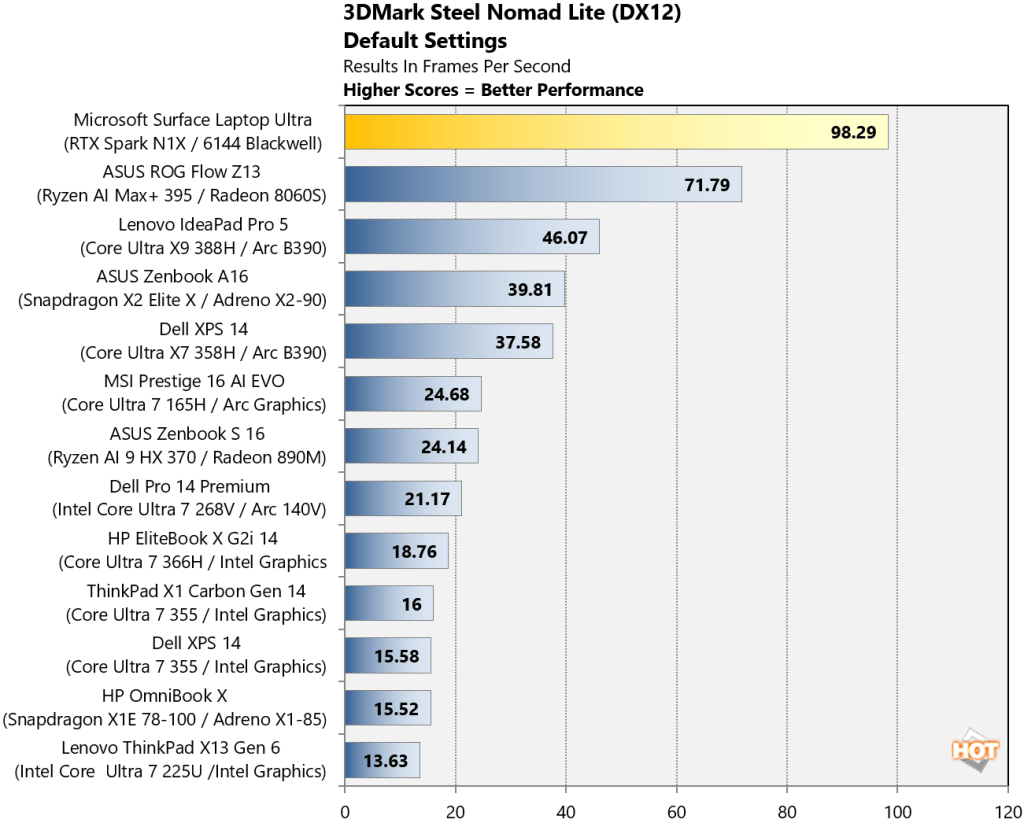Select the 98.29 score value

pos(853,133)
